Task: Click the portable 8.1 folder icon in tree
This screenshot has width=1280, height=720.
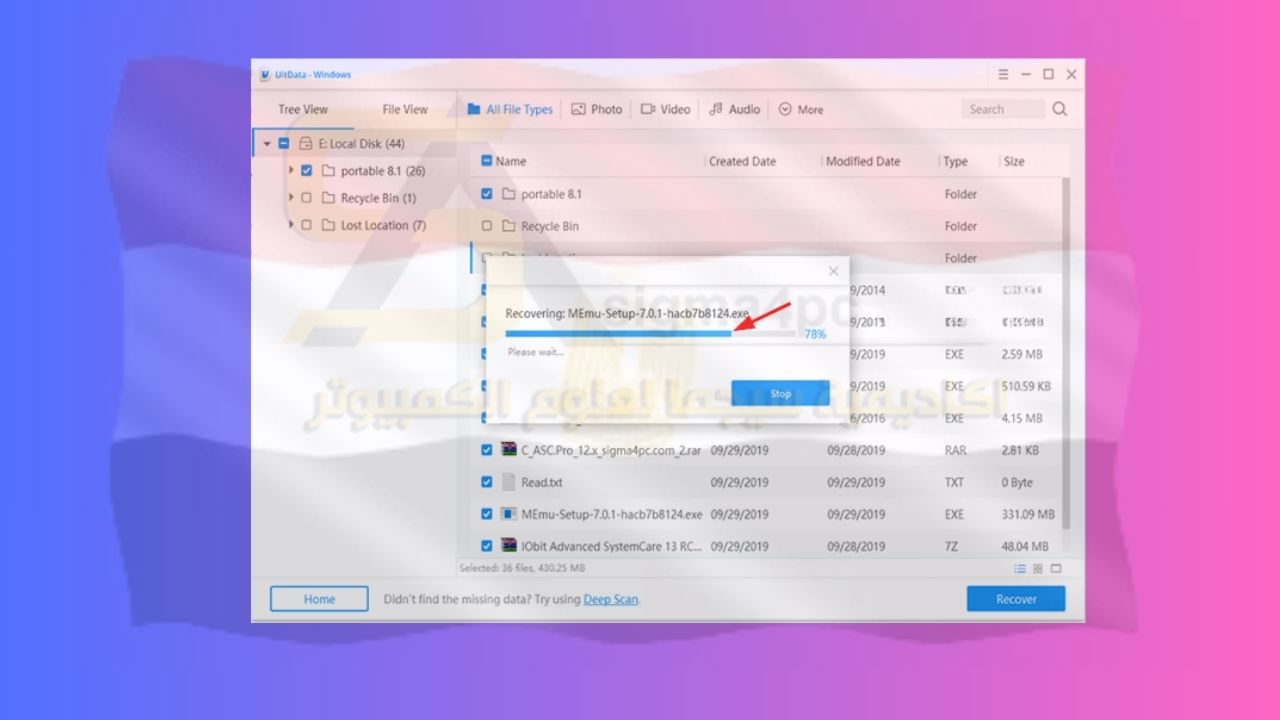Action: coord(328,171)
